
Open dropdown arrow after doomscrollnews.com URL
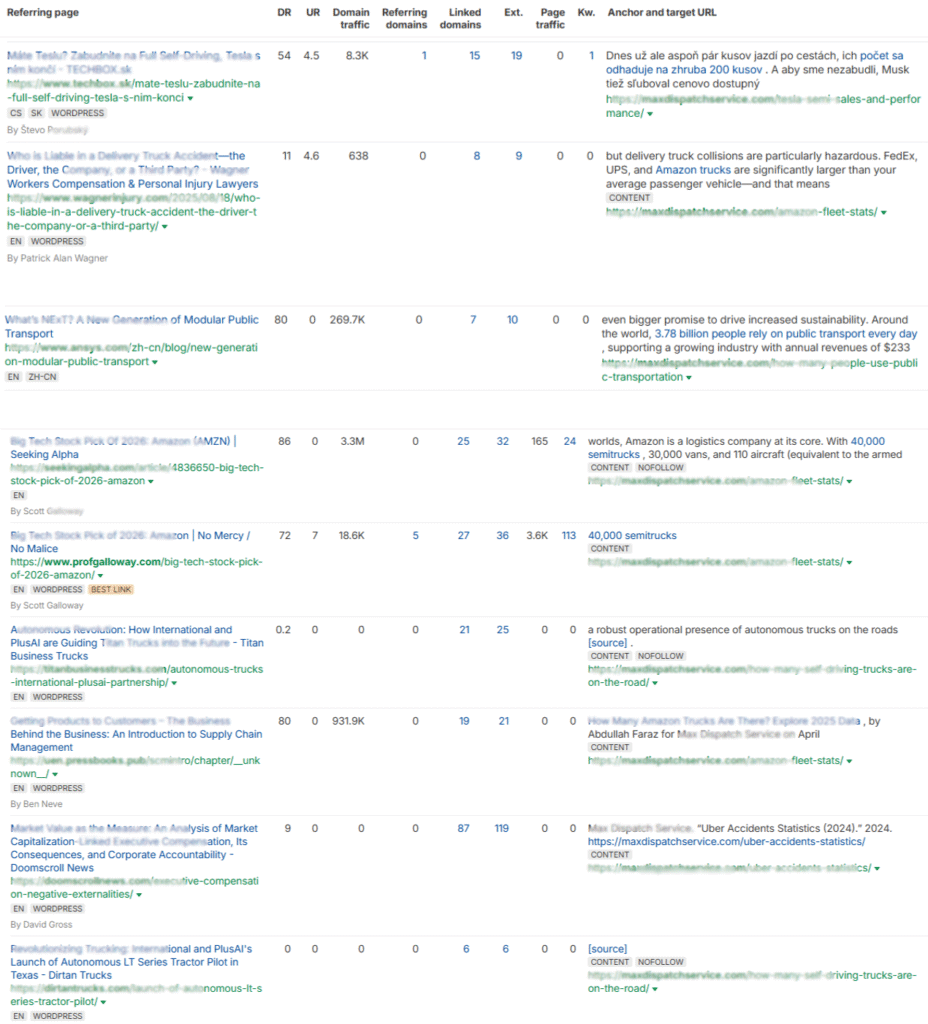[139, 895]
